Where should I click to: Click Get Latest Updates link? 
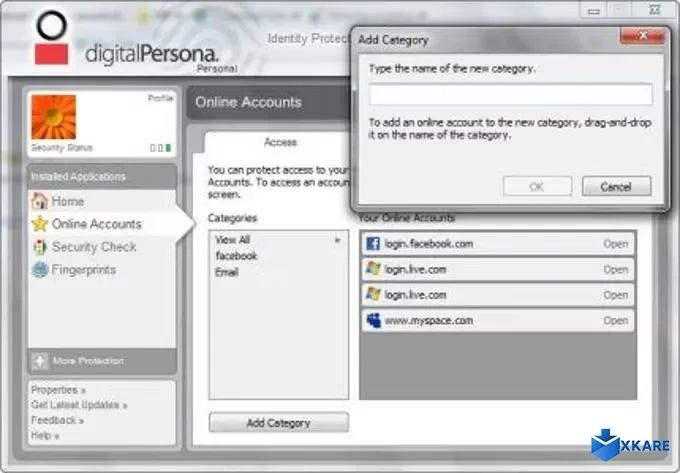[79, 405]
